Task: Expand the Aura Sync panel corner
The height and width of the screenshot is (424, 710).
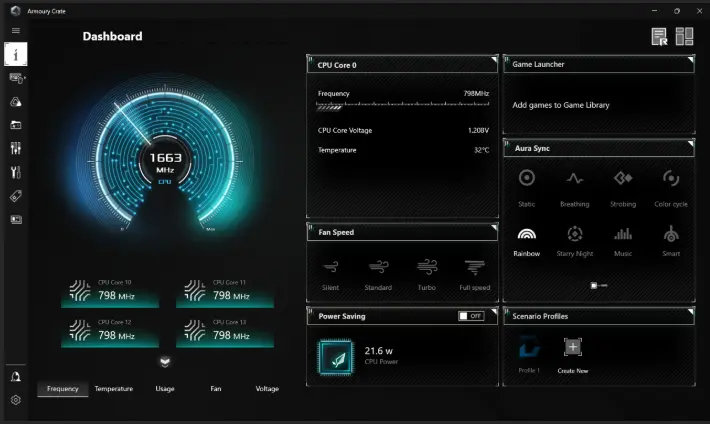Action: tap(689, 145)
